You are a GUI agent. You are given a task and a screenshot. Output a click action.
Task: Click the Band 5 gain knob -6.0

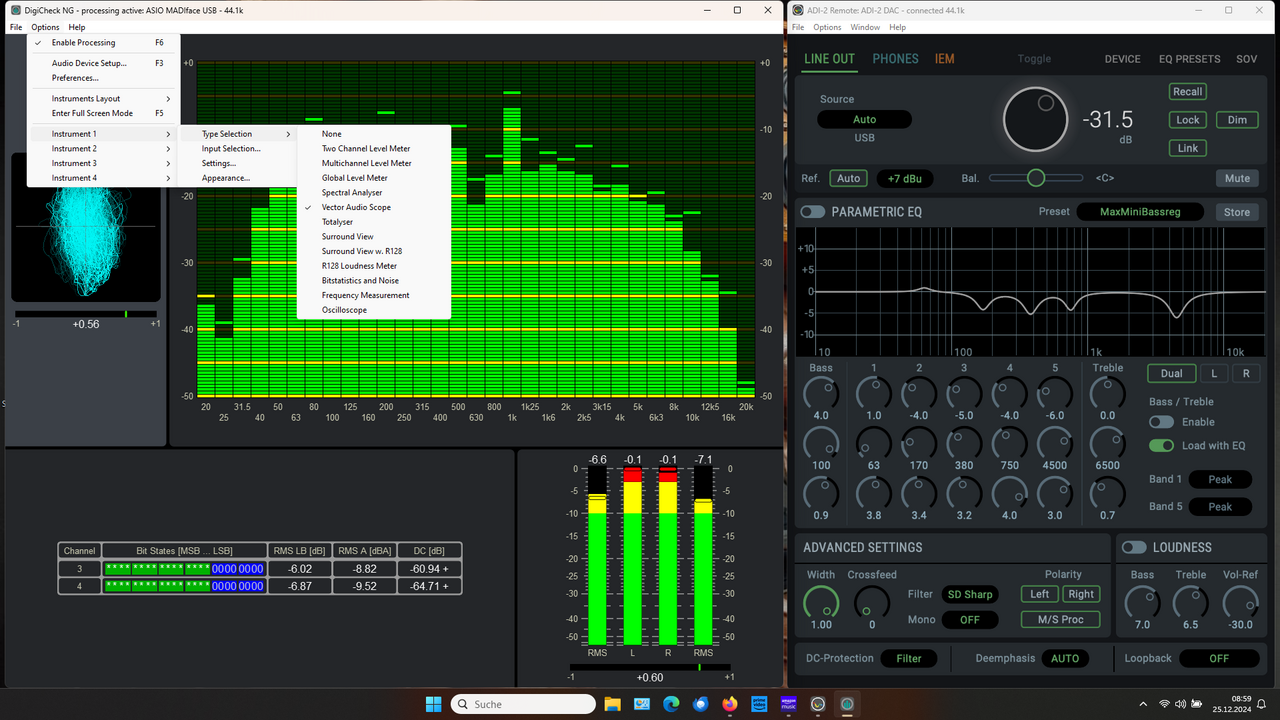point(1055,393)
